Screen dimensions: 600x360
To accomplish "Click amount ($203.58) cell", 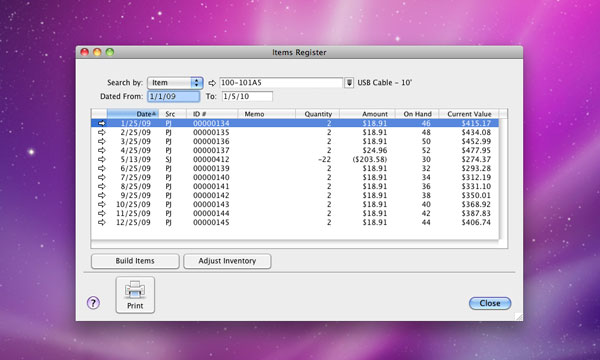I will [x=370, y=159].
